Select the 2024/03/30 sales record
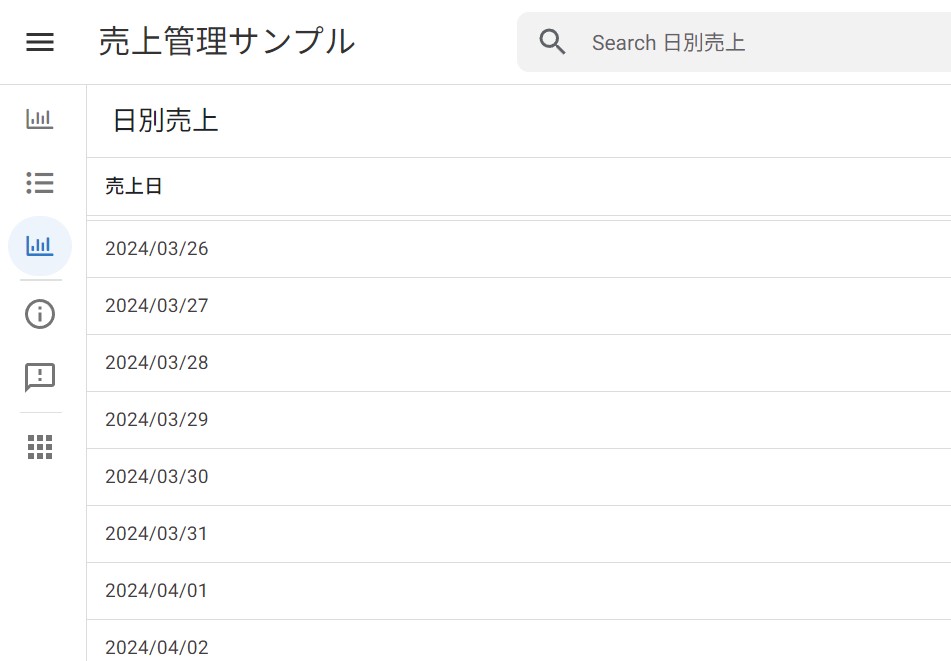The image size is (951, 661). point(157,477)
